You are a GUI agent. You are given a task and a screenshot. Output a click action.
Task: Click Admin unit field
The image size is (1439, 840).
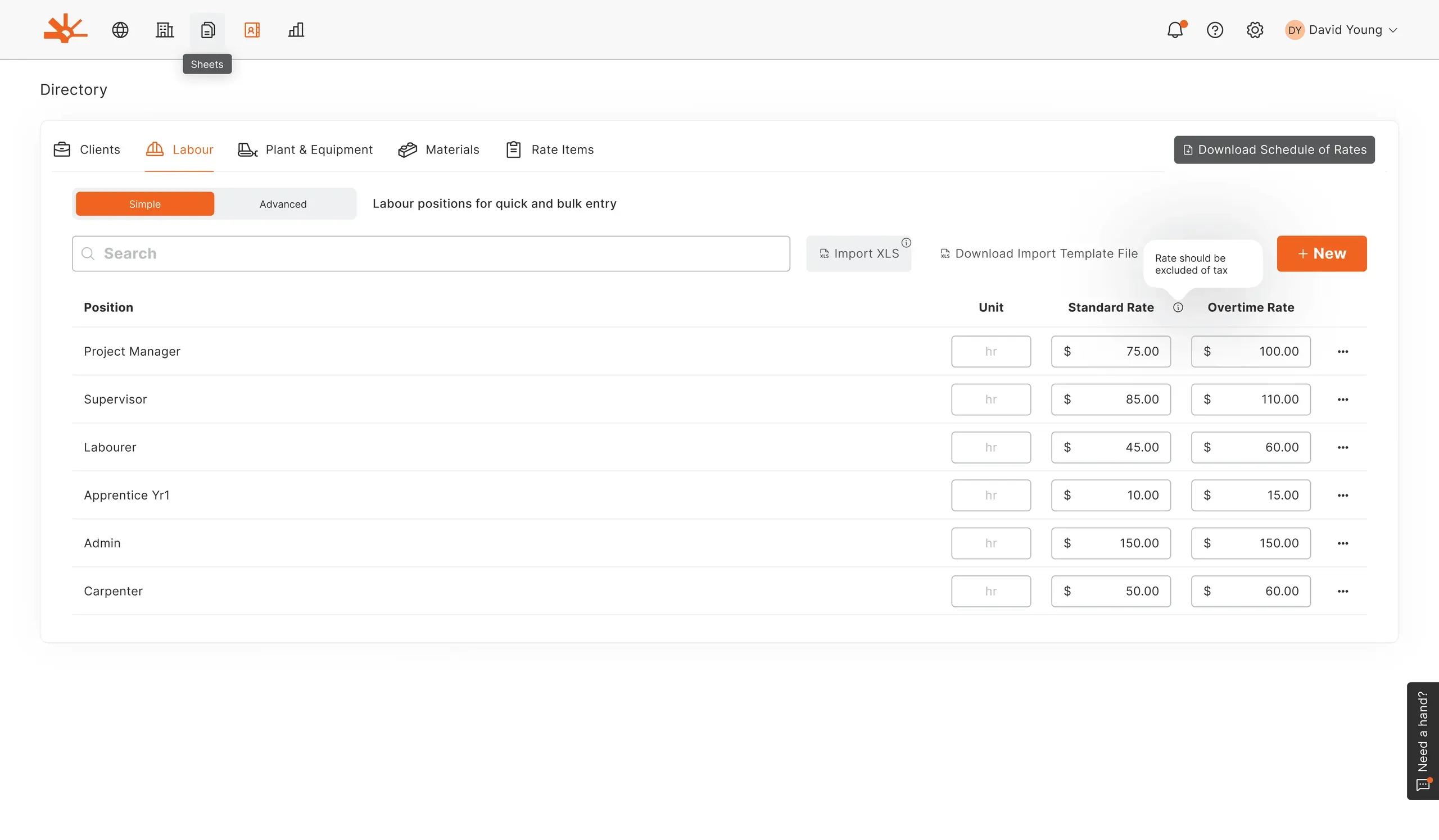click(x=991, y=543)
